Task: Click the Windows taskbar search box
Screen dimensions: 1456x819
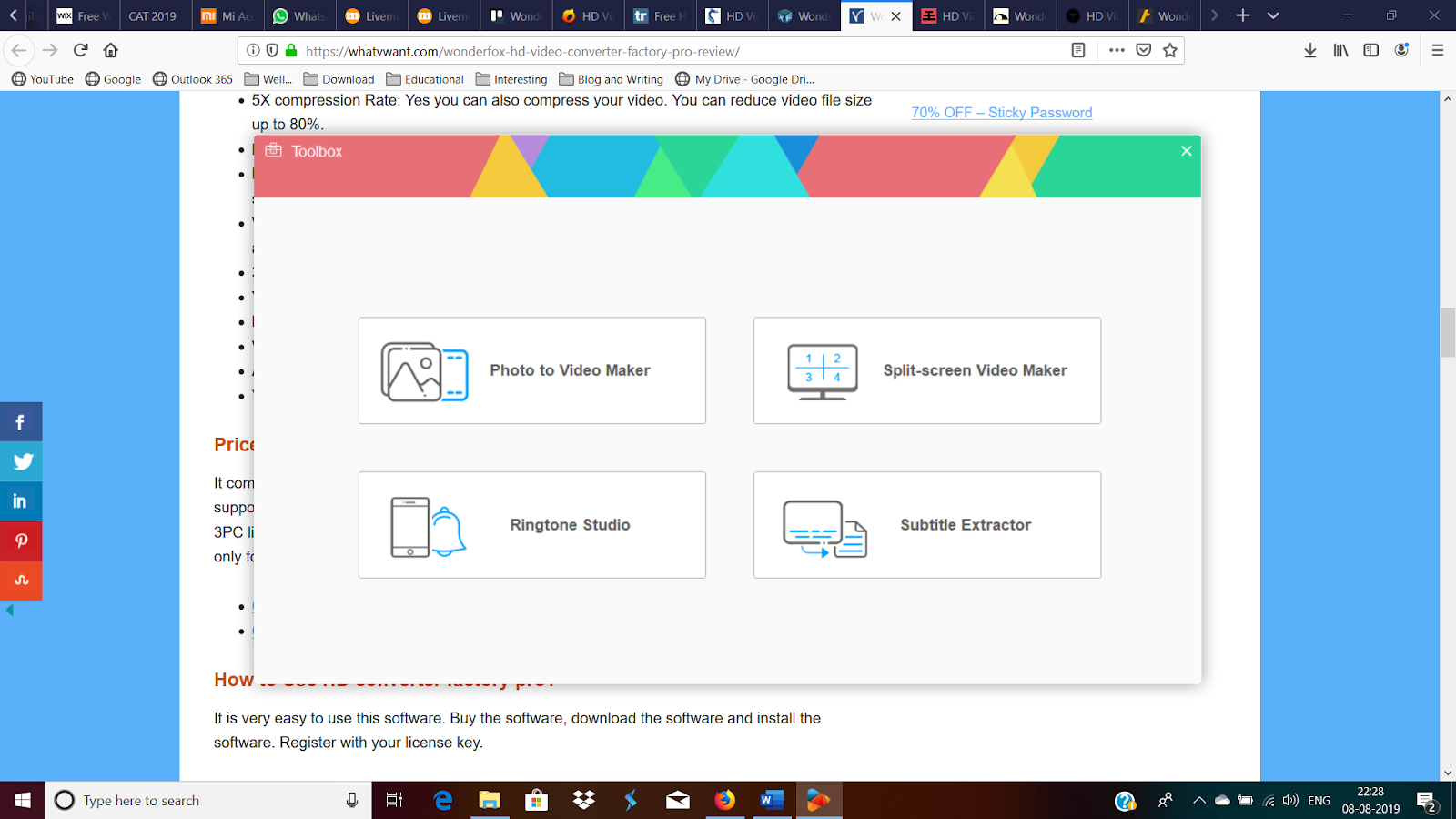Action: point(208,801)
